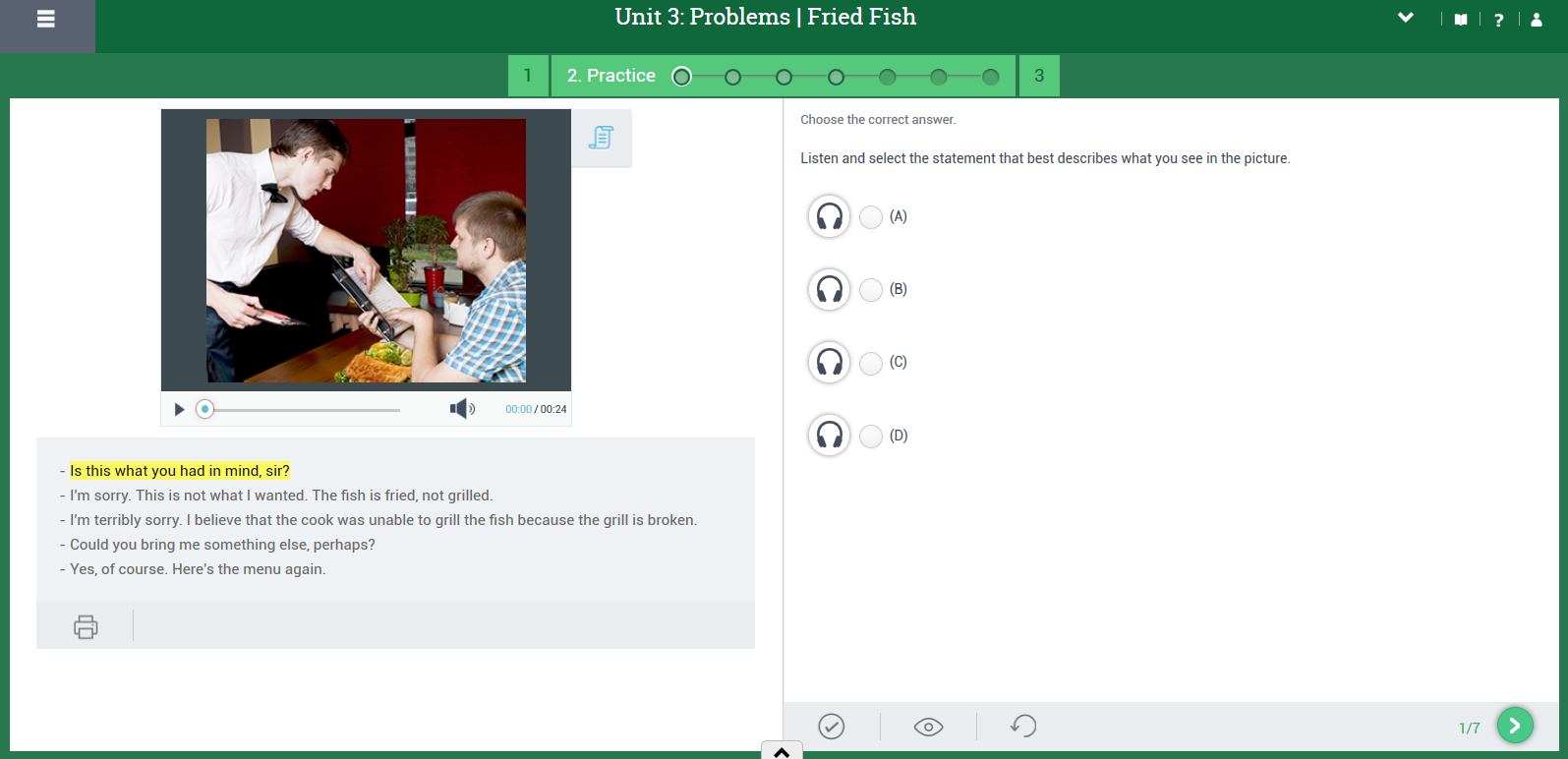Play the dialogue audio

click(x=179, y=409)
